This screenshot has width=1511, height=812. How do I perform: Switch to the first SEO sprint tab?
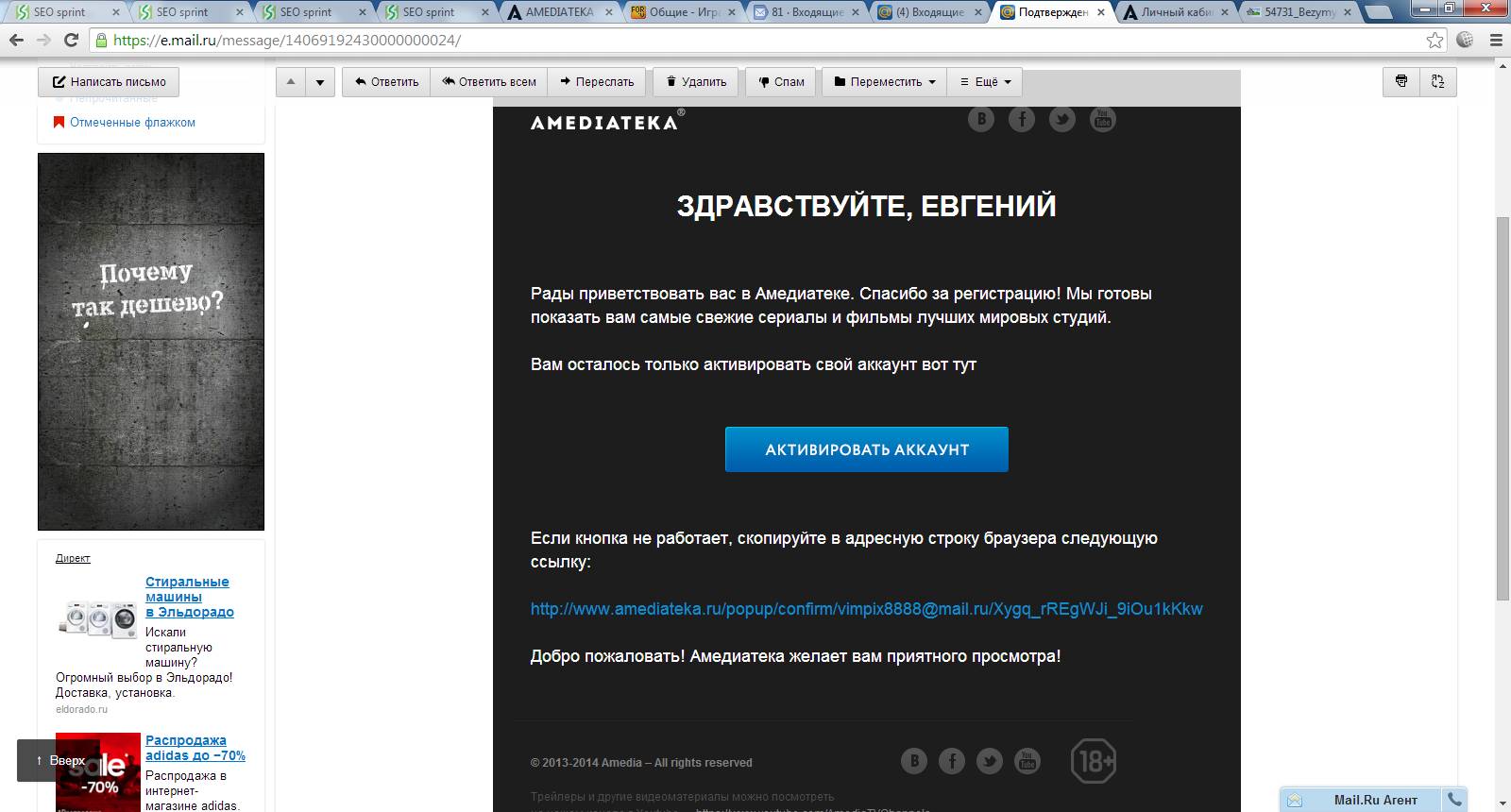click(68, 12)
